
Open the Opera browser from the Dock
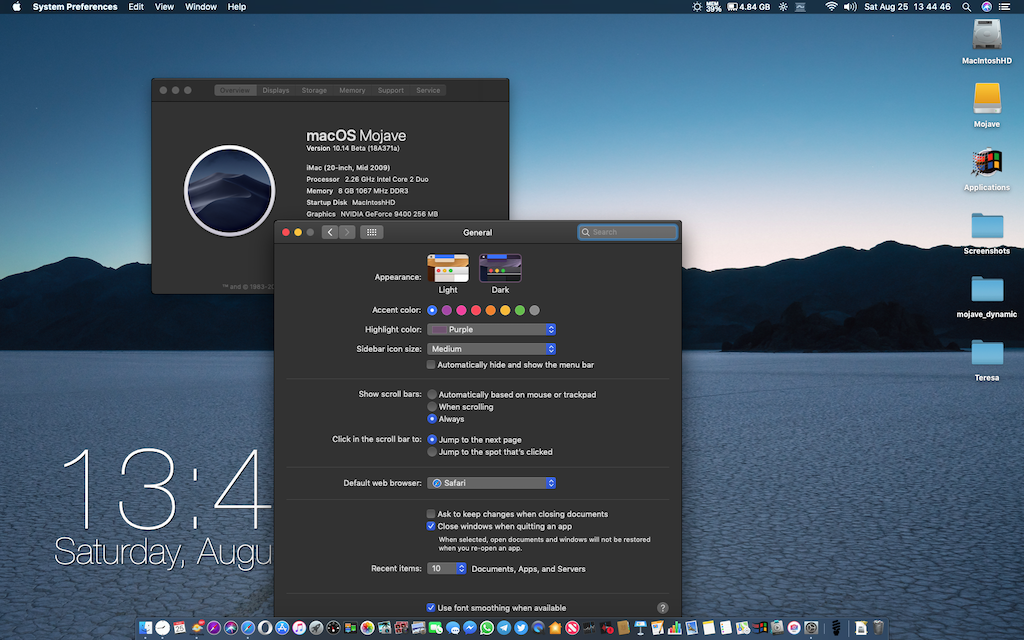point(265,628)
